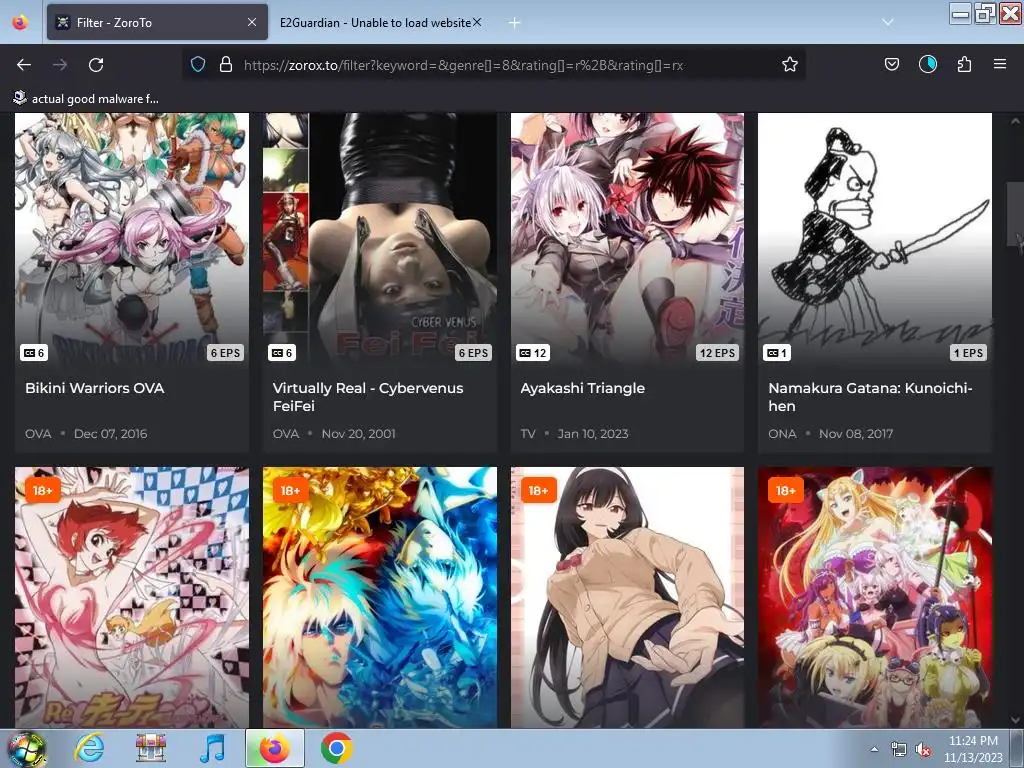Click the page scrollbar up arrow
The height and width of the screenshot is (768, 1024).
point(1015,121)
